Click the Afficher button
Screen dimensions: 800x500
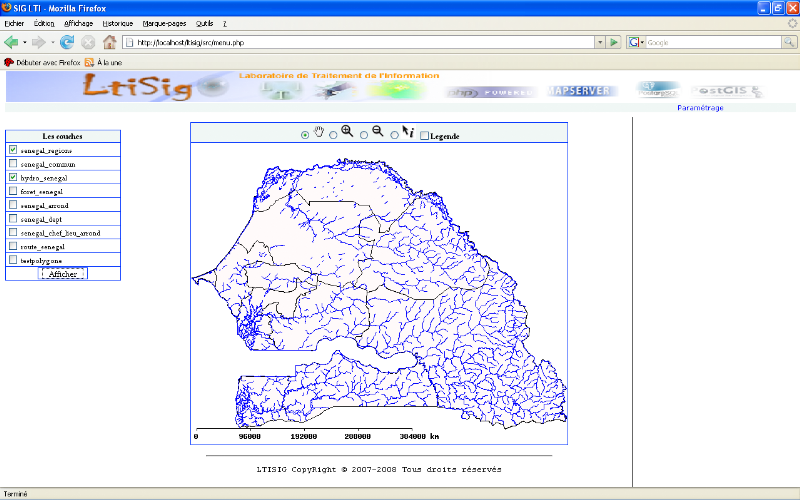coord(63,273)
